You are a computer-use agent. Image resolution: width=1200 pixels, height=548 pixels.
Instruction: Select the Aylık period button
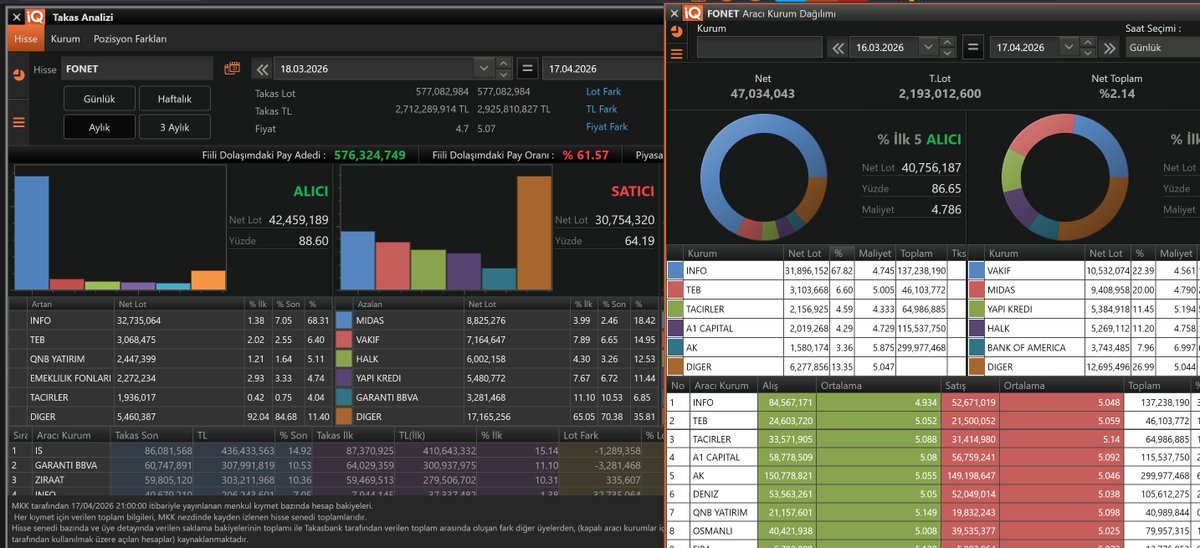click(100, 127)
